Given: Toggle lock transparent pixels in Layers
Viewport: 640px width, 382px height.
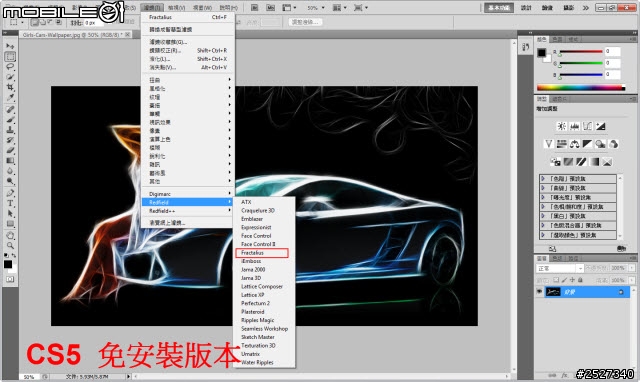Looking at the screenshot, I should click(x=556, y=280).
